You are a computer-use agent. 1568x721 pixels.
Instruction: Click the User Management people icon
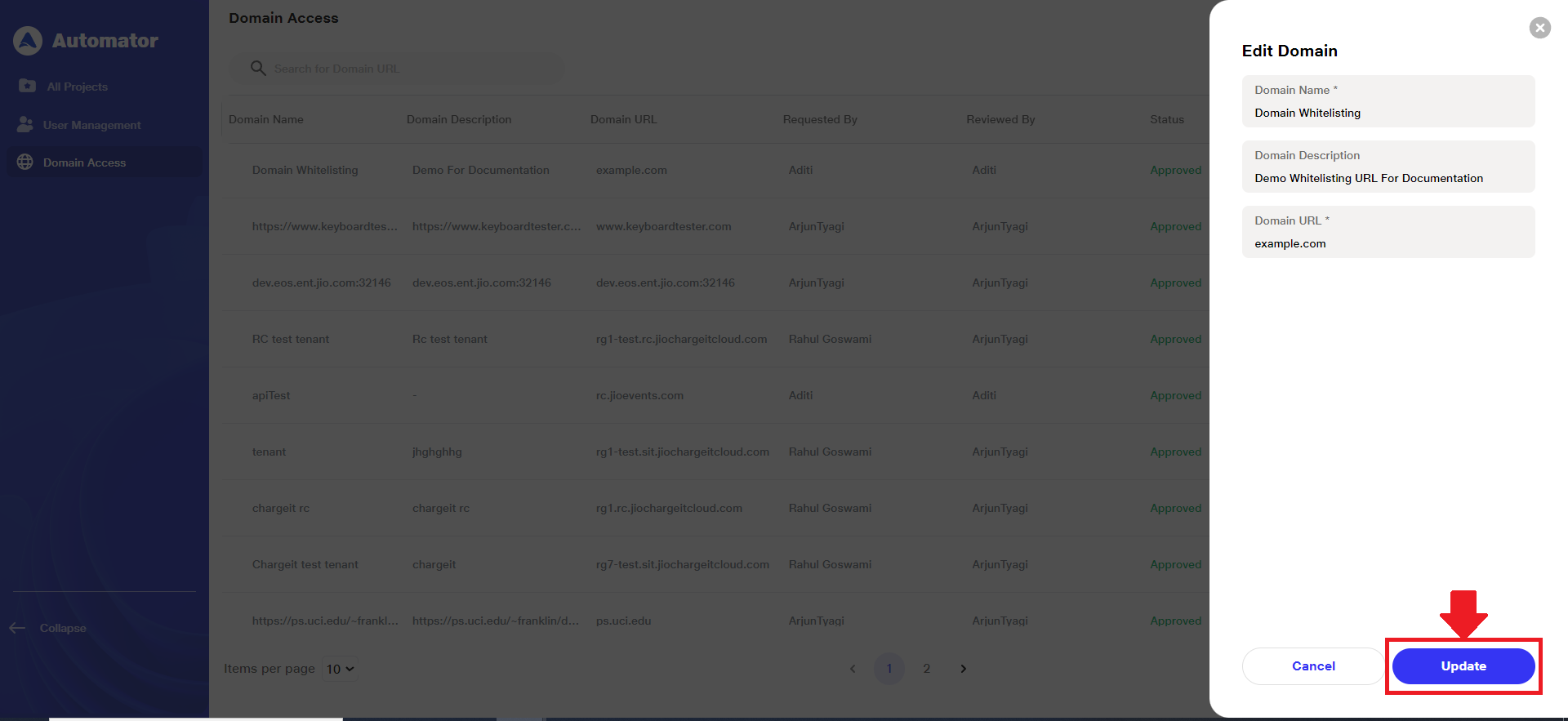(x=25, y=124)
